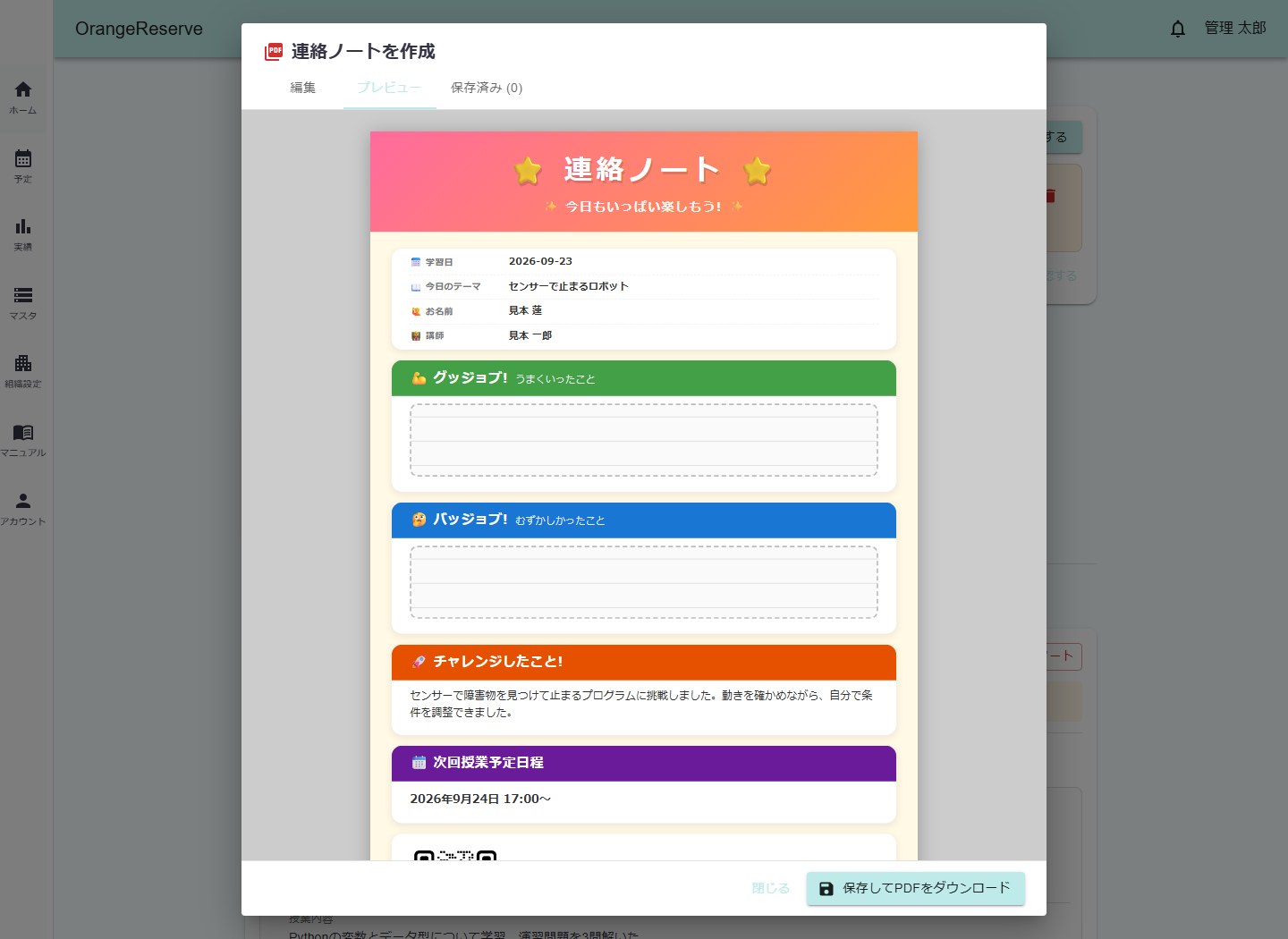1288x939 pixels.
Task: Click the 今日のテーマ field label
Action: point(453,286)
